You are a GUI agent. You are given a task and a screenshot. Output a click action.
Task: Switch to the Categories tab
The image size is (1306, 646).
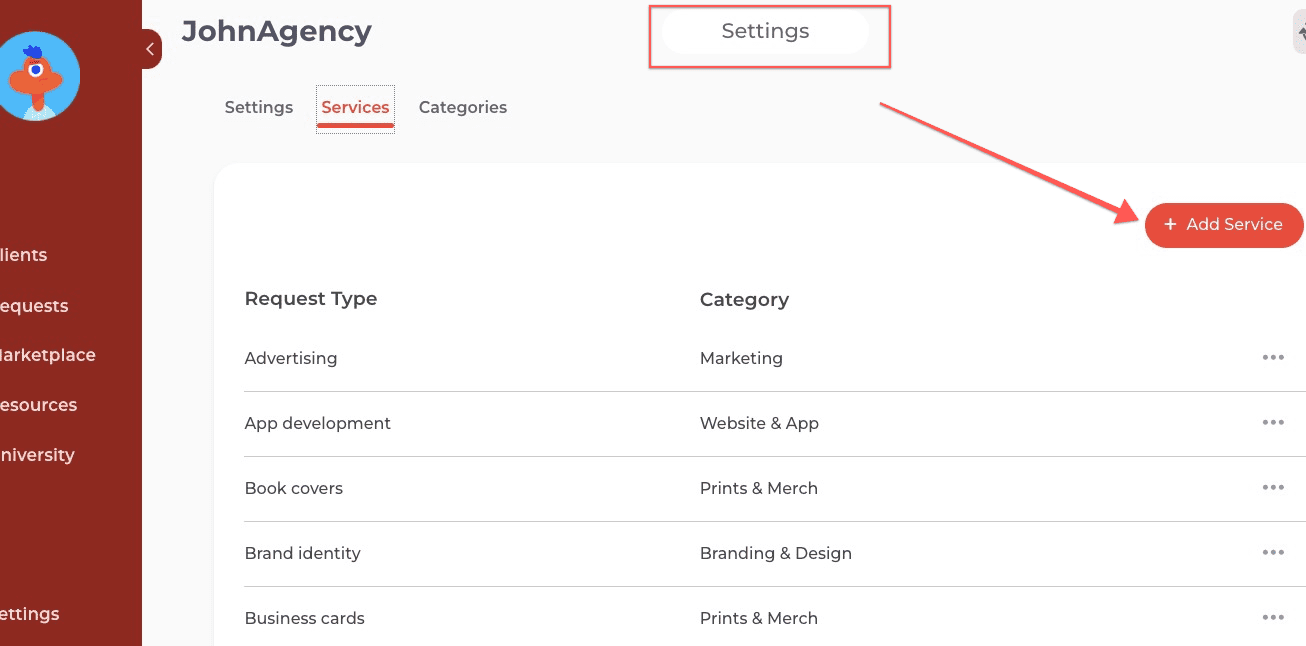[463, 107]
